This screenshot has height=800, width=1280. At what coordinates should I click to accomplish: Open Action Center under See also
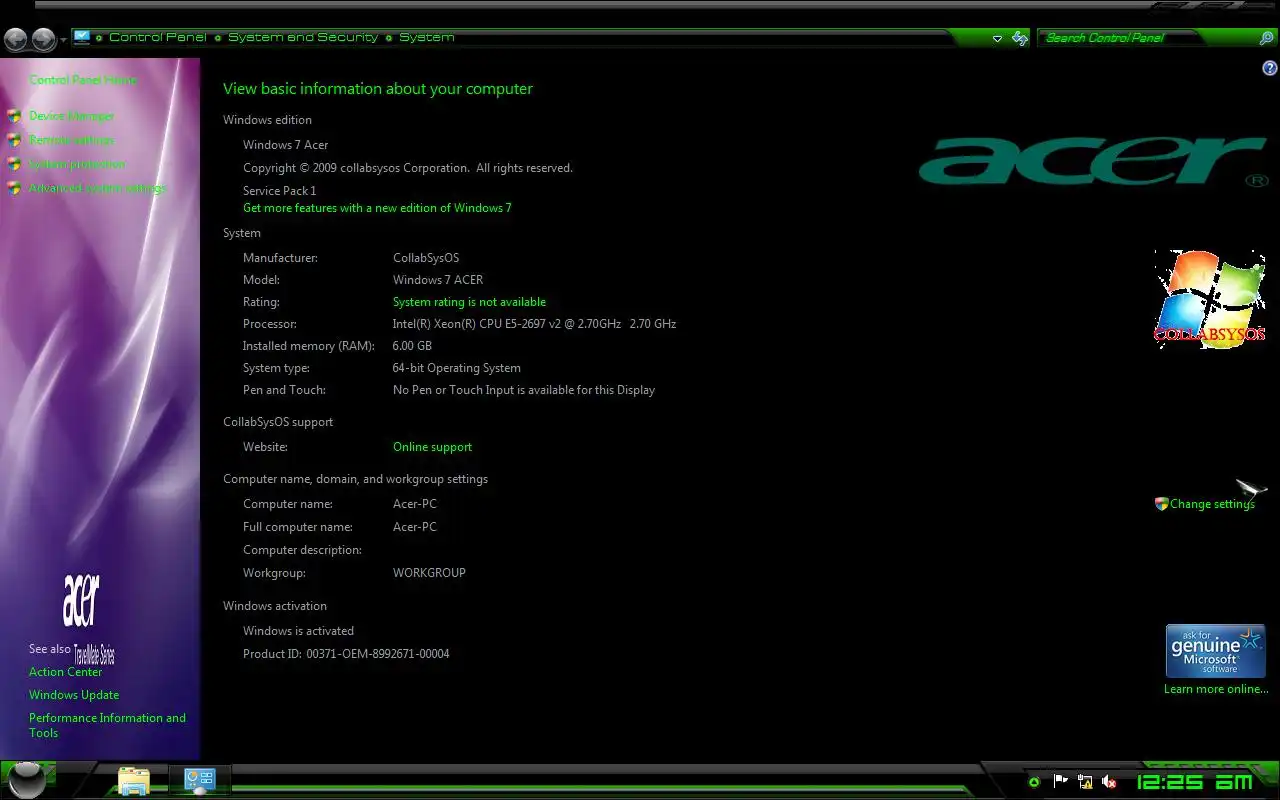(x=66, y=672)
